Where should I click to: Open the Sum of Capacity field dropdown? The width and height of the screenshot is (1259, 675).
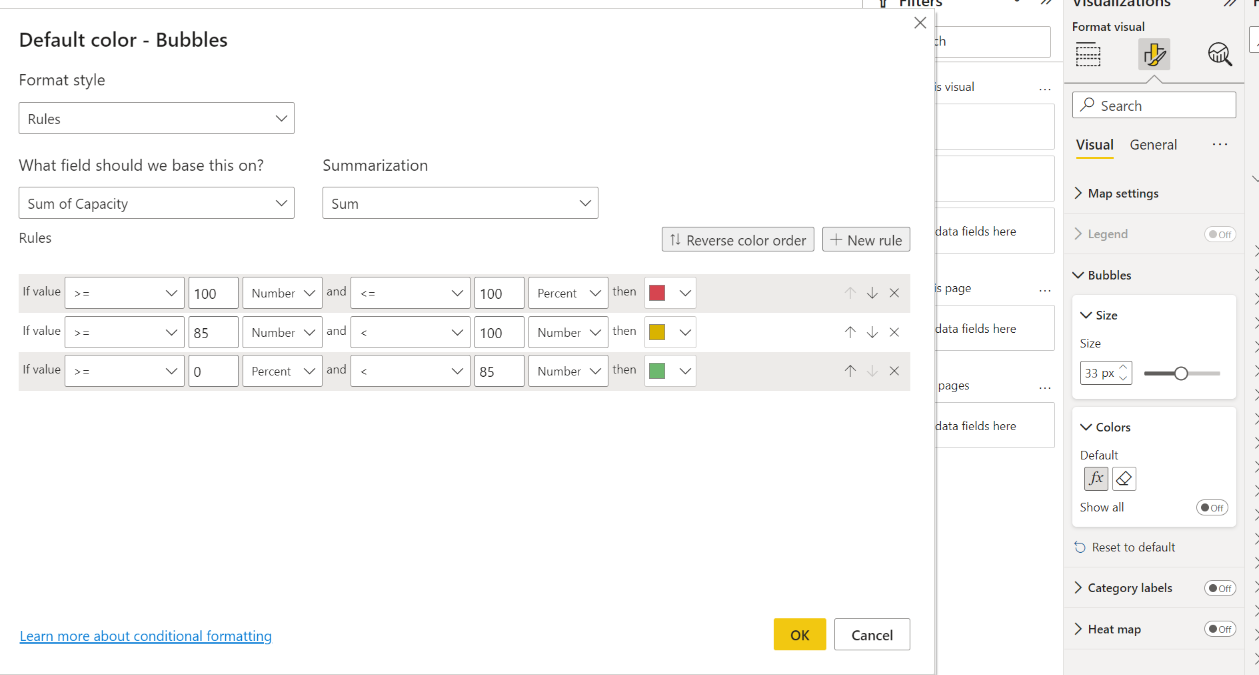[x=157, y=203]
